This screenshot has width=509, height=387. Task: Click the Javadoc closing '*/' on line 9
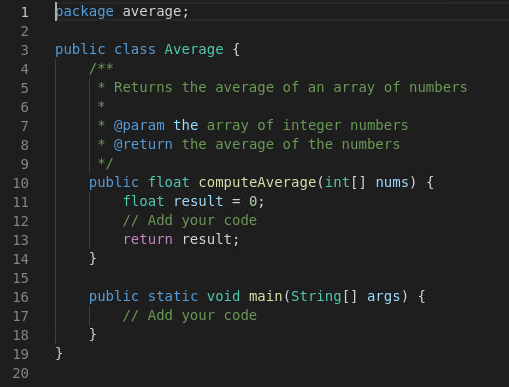coord(105,163)
